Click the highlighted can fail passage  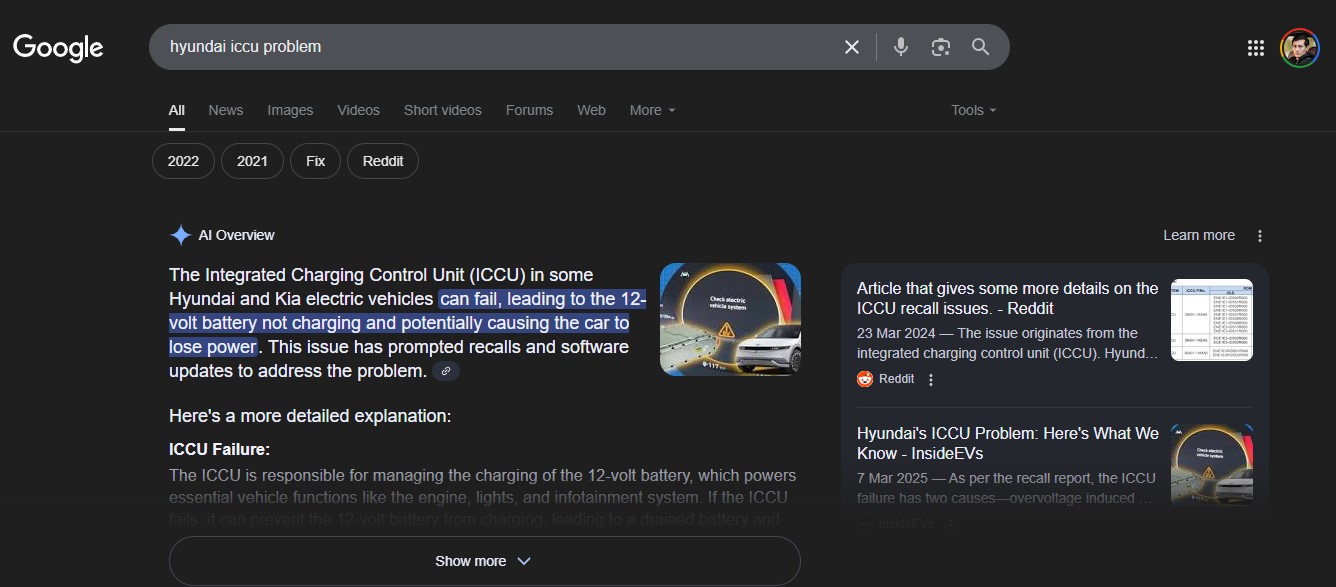coord(408,323)
